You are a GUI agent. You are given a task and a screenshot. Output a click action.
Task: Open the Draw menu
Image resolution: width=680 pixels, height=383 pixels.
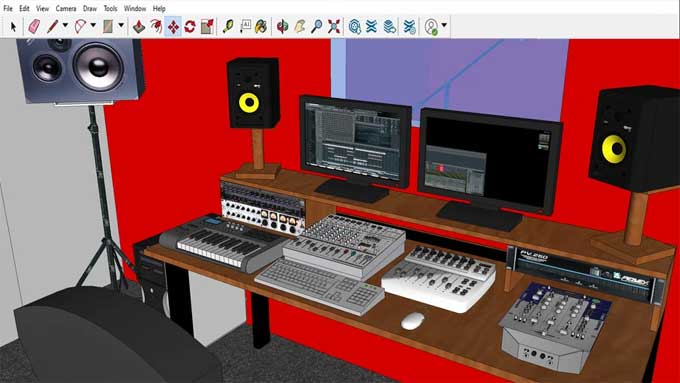pyautogui.click(x=90, y=8)
